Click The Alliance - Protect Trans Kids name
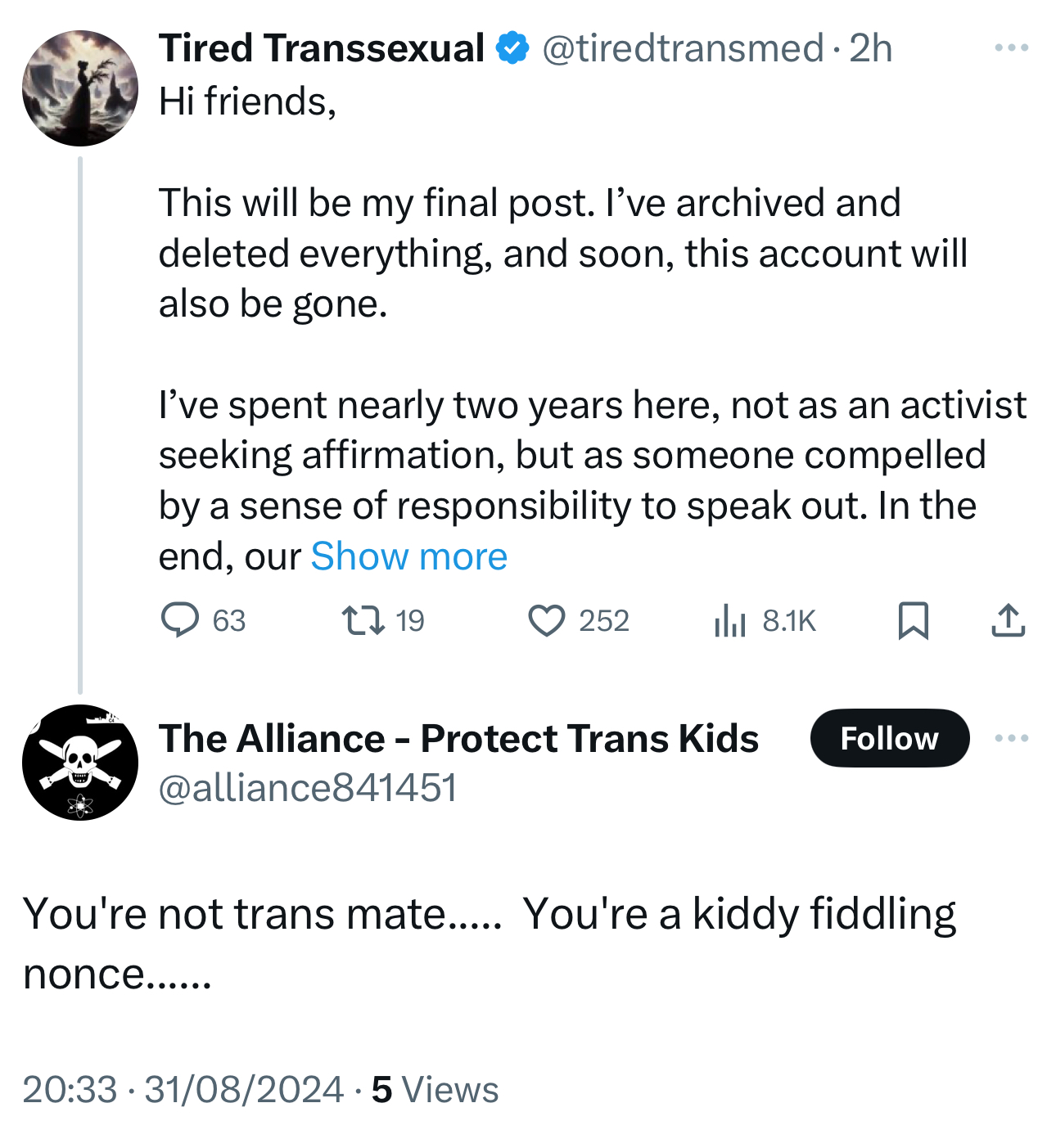 click(458, 739)
